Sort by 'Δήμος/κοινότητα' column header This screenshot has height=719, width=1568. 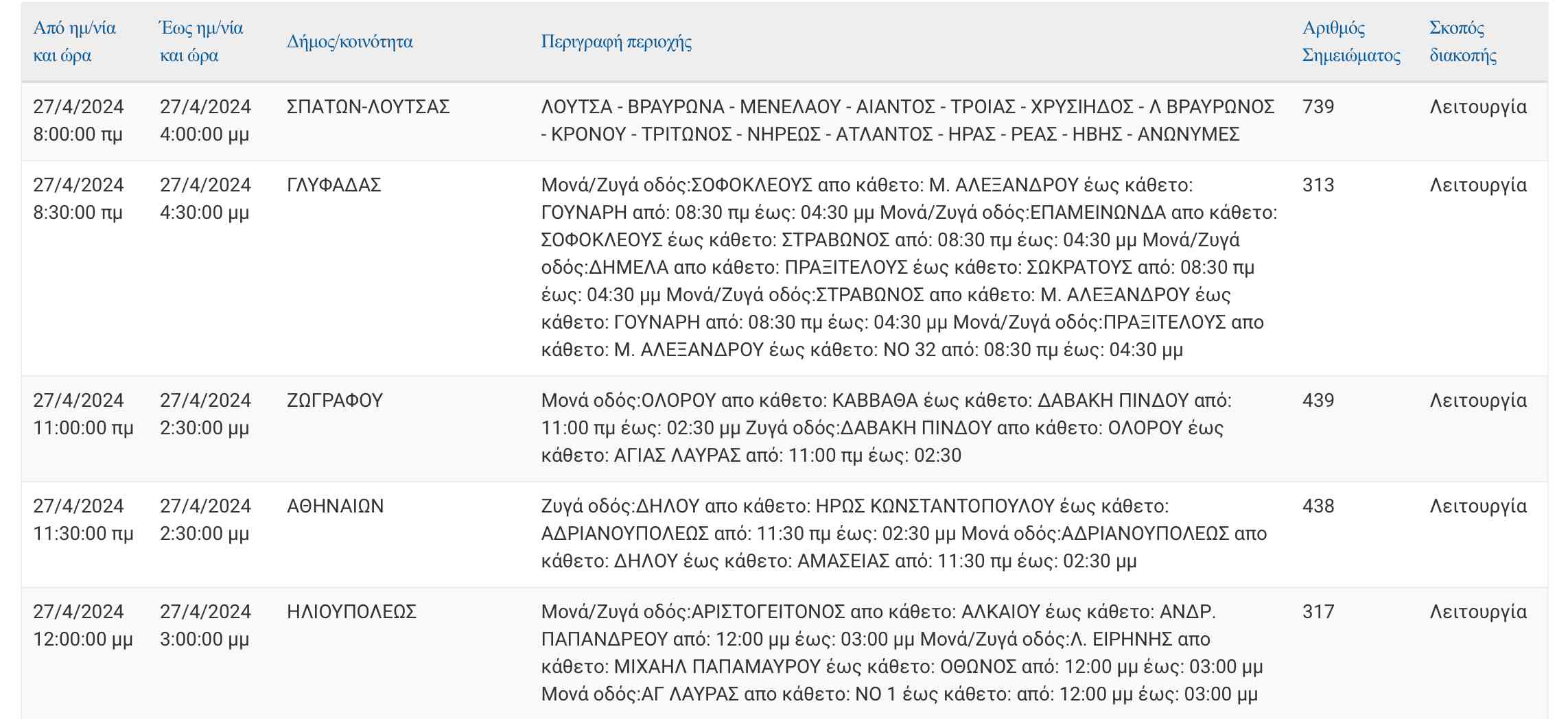coord(349,42)
